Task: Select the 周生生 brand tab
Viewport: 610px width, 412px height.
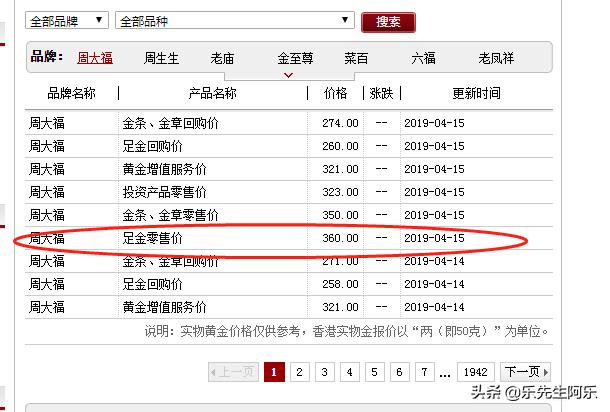Action: 161,58
